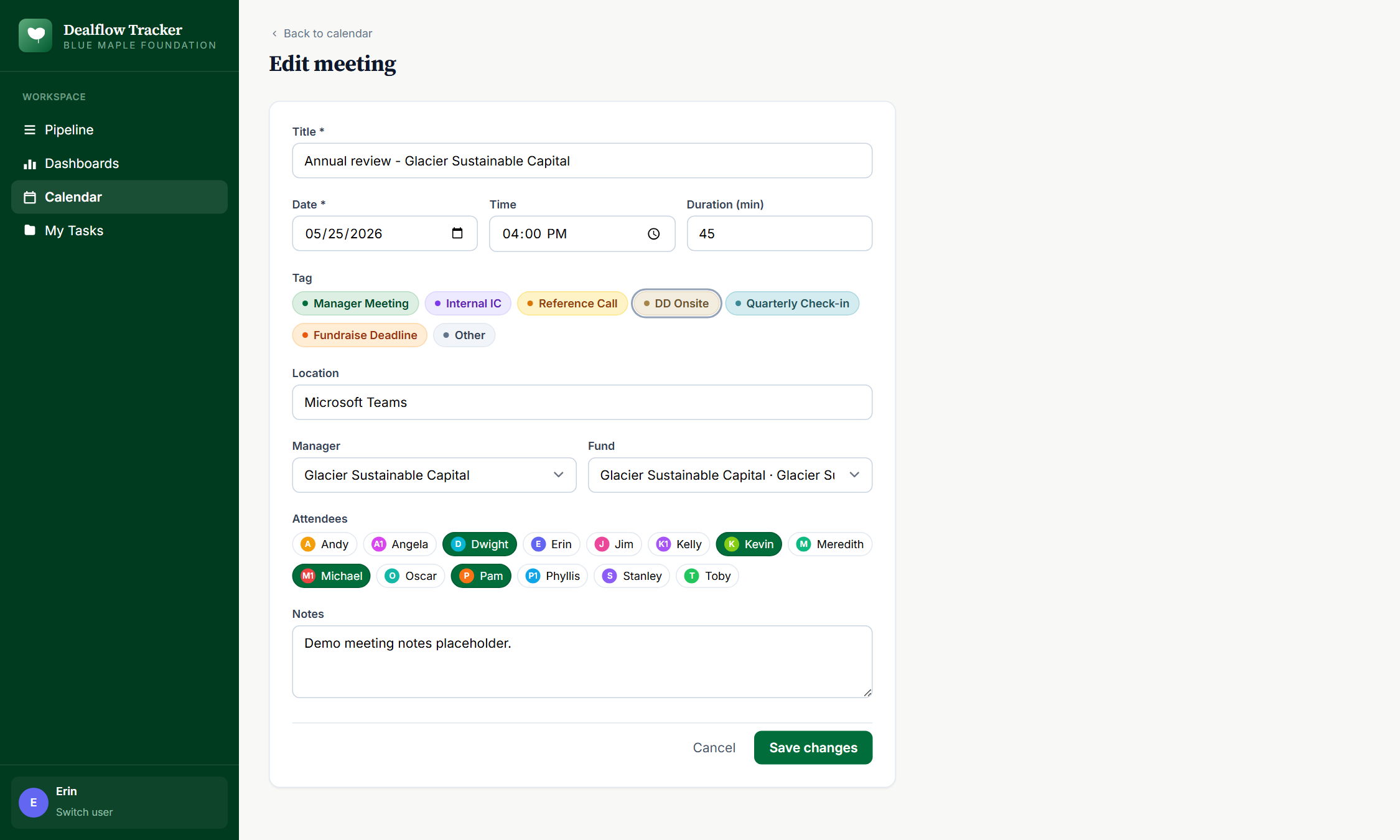Screen dimensions: 1400x840
Task: Add Stanley as attendee
Action: click(x=632, y=576)
